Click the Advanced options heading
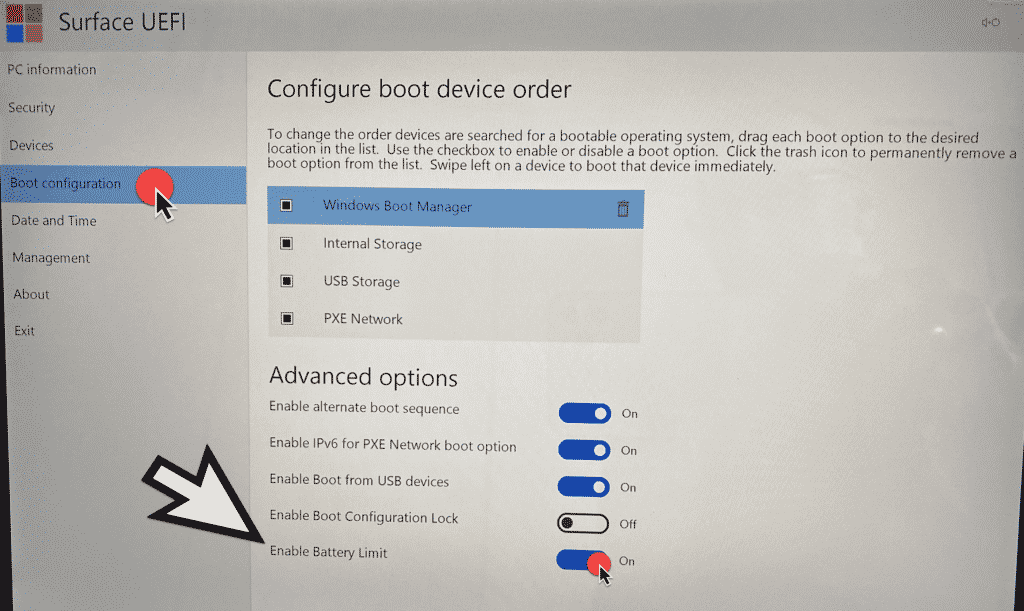1024x611 pixels. pyautogui.click(x=363, y=377)
